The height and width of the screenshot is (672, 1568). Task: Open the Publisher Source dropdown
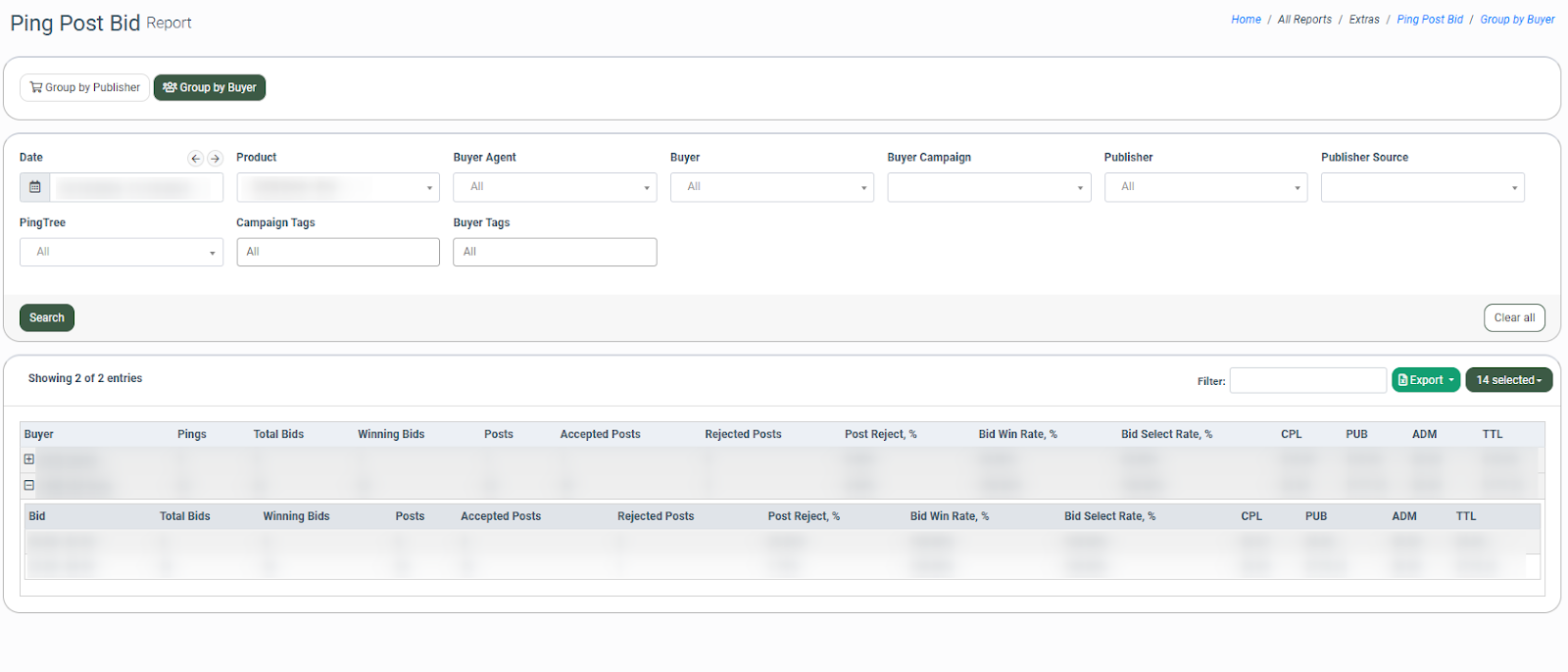point(1422,187)
